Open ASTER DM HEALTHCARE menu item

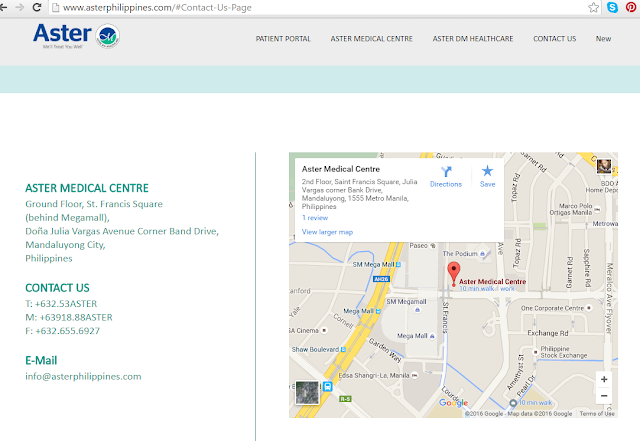tap(473, 39)
